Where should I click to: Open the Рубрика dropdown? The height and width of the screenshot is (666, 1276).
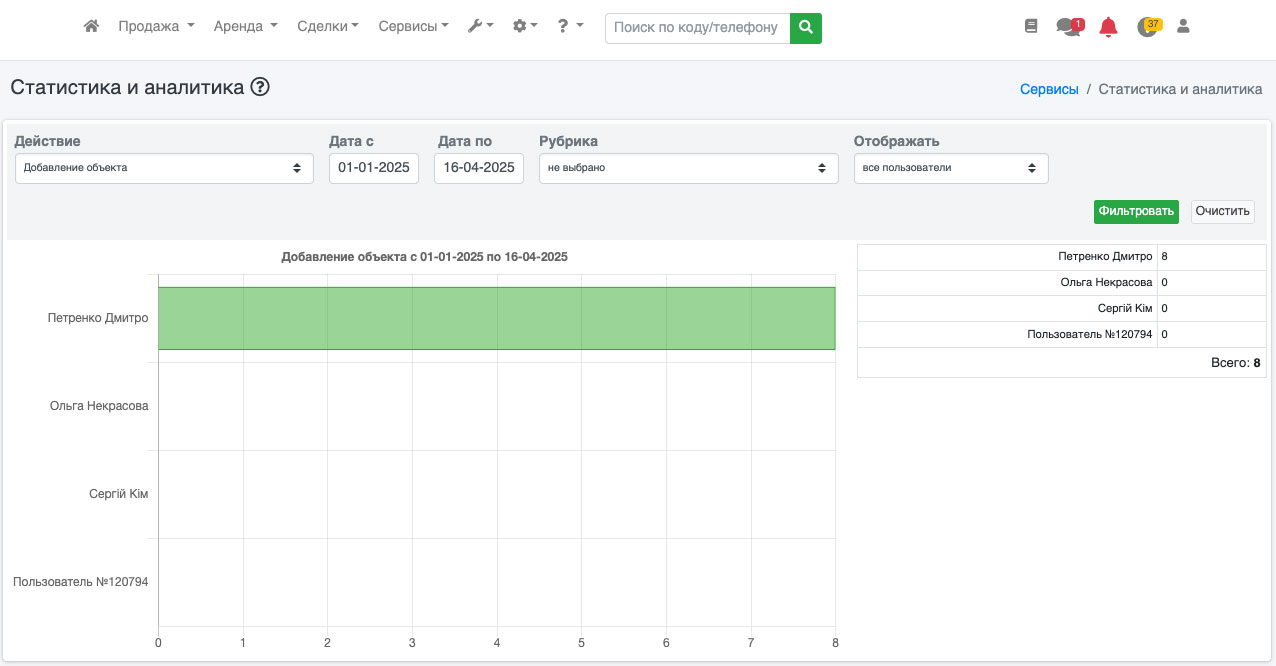click(x=688, y=168)
